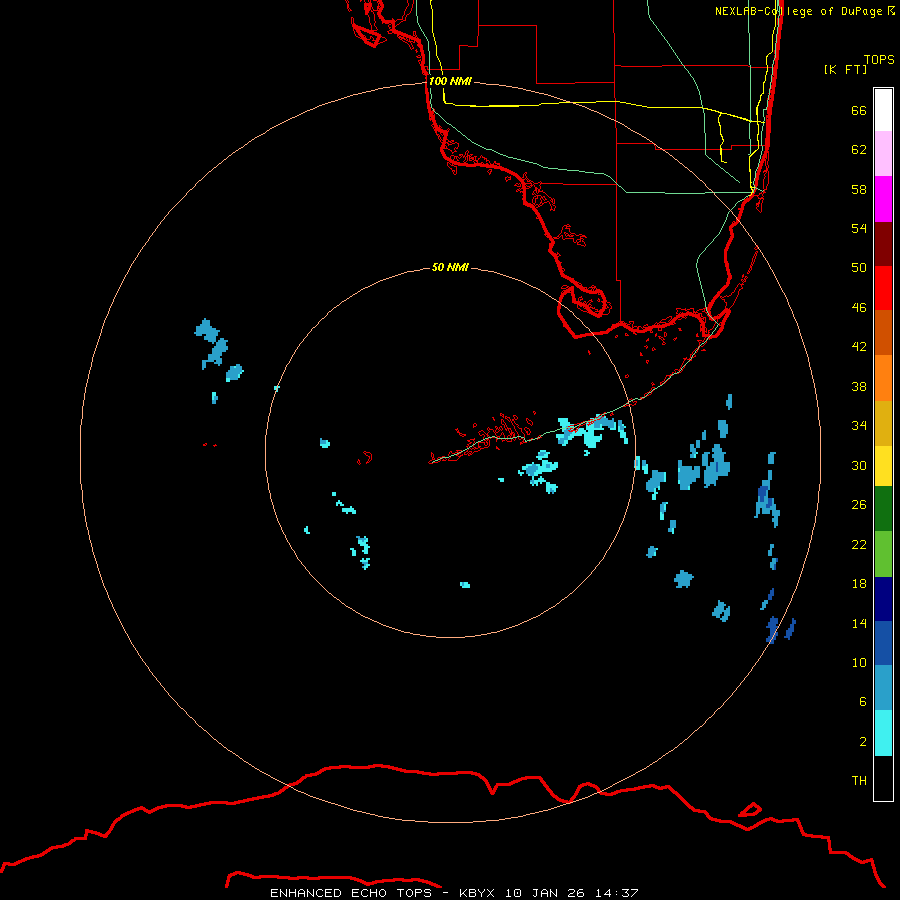Click the KBYX station identifier
The image size is (900, 900).
(x=476, y=893)
